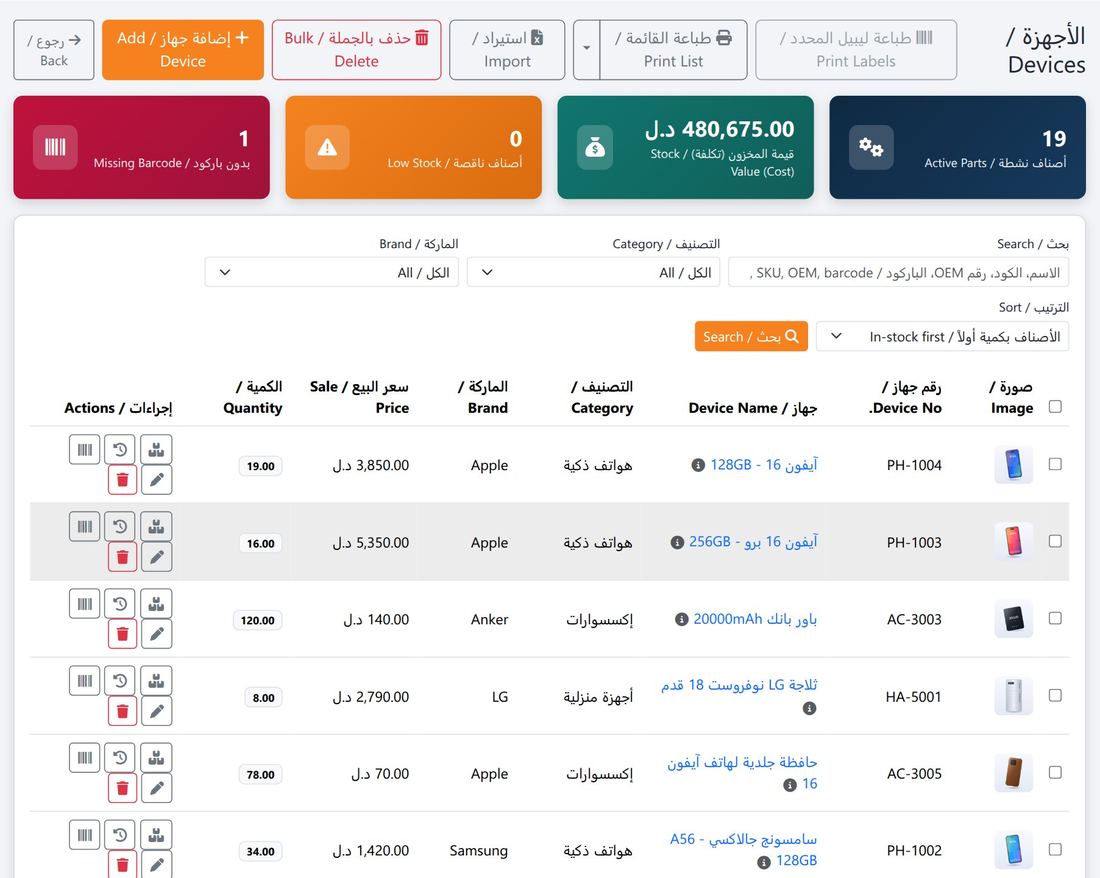This screenshot has height=878, width=1100.
Task: Click thumbnail image of AC-3003 power bank
Action: point(1014,619)
